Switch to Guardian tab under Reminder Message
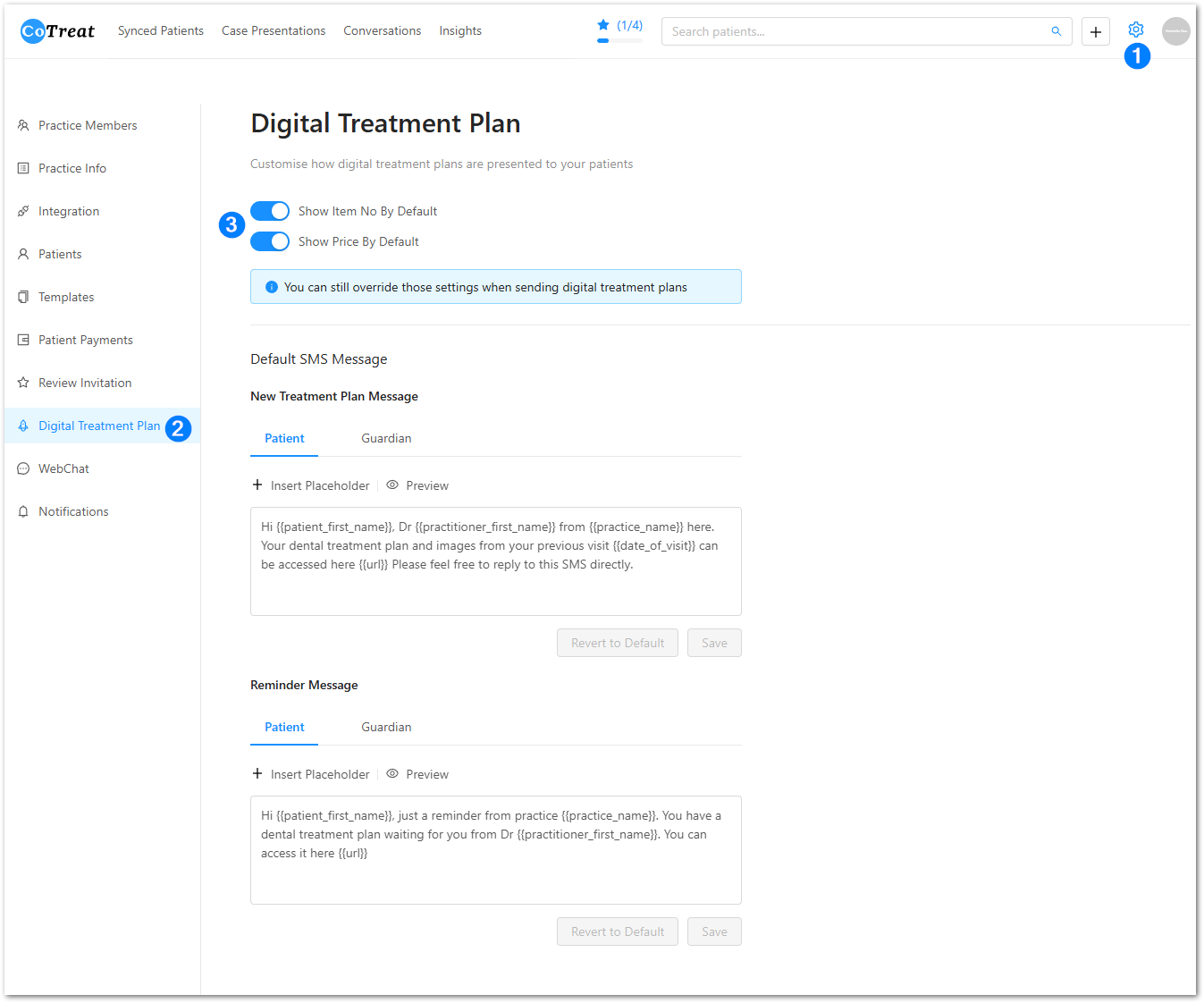The width and height of the screenshot is (1204, 1003). (386, 727)
